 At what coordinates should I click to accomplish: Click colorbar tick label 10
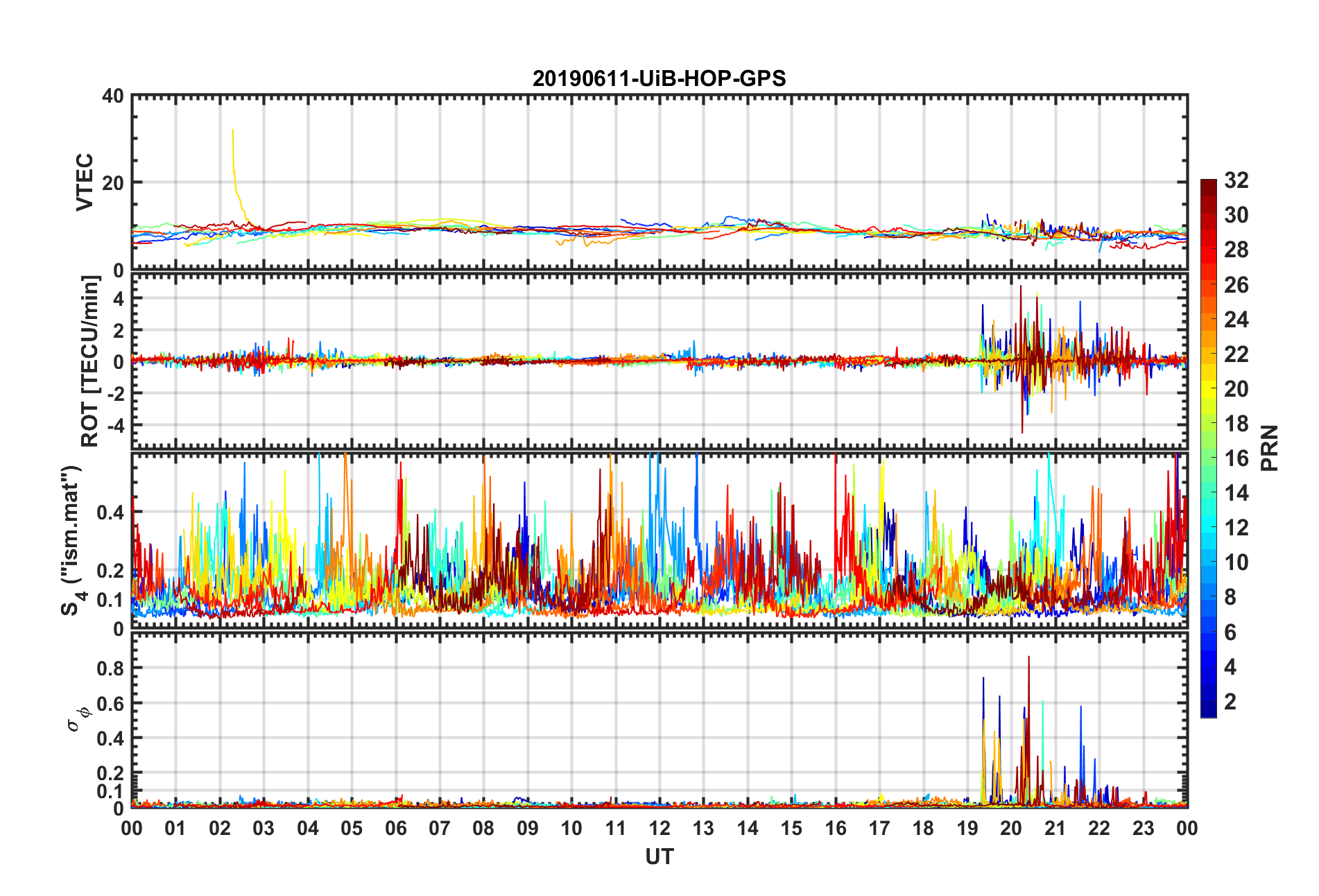(x=1236, y=562)
